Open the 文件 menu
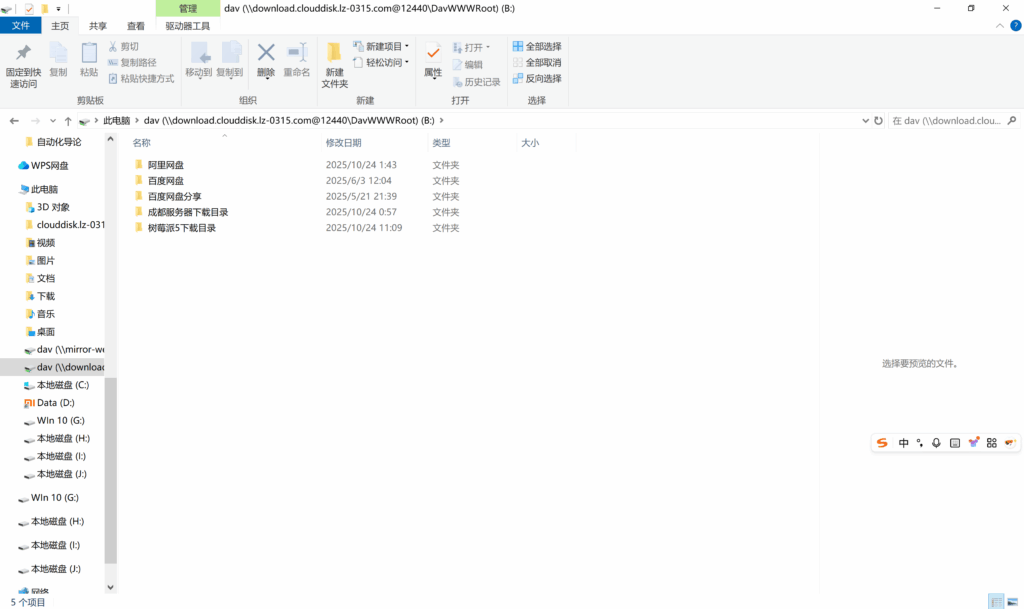The width and height of the screenshot is (1024, 609). pyautogui.click(x=21, y=26)
